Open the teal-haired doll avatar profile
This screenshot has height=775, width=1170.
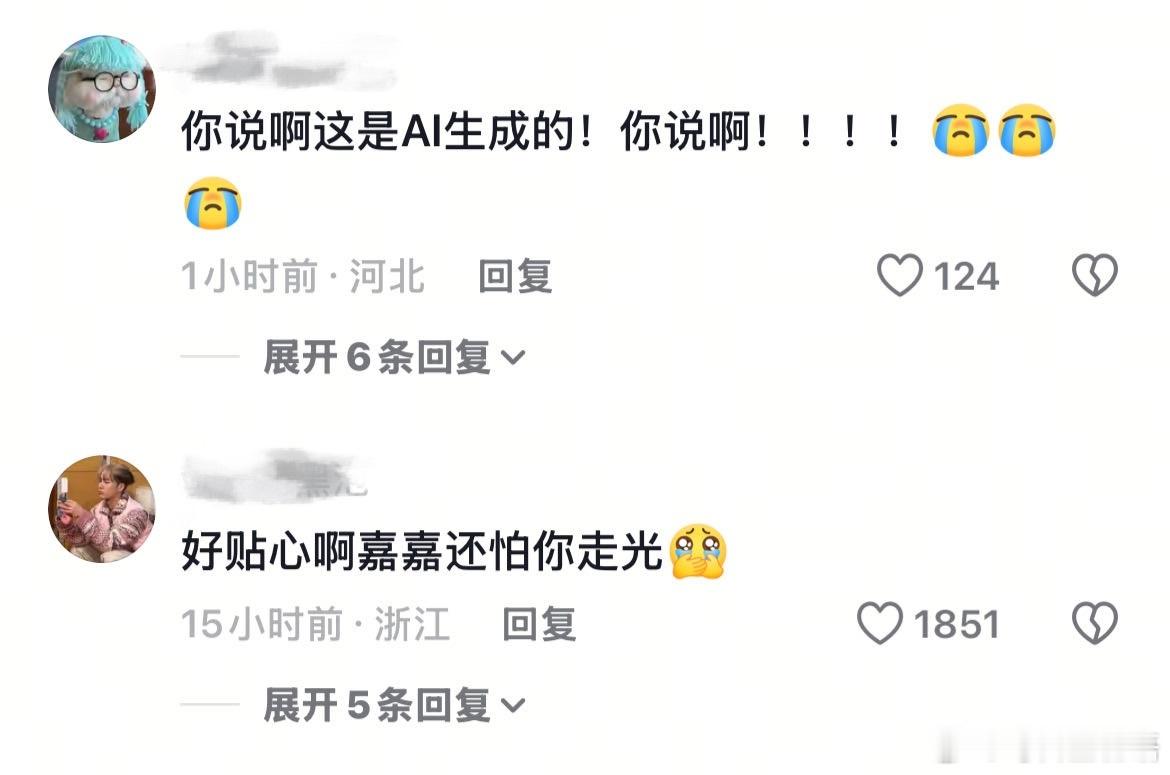click(x=102, y=88)
